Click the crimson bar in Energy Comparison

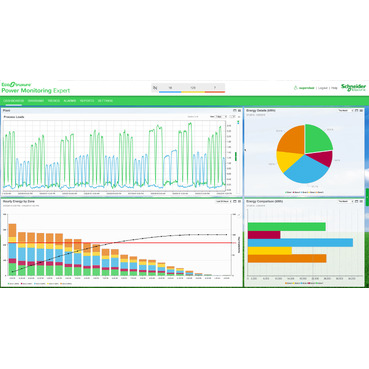coord(264,235)
